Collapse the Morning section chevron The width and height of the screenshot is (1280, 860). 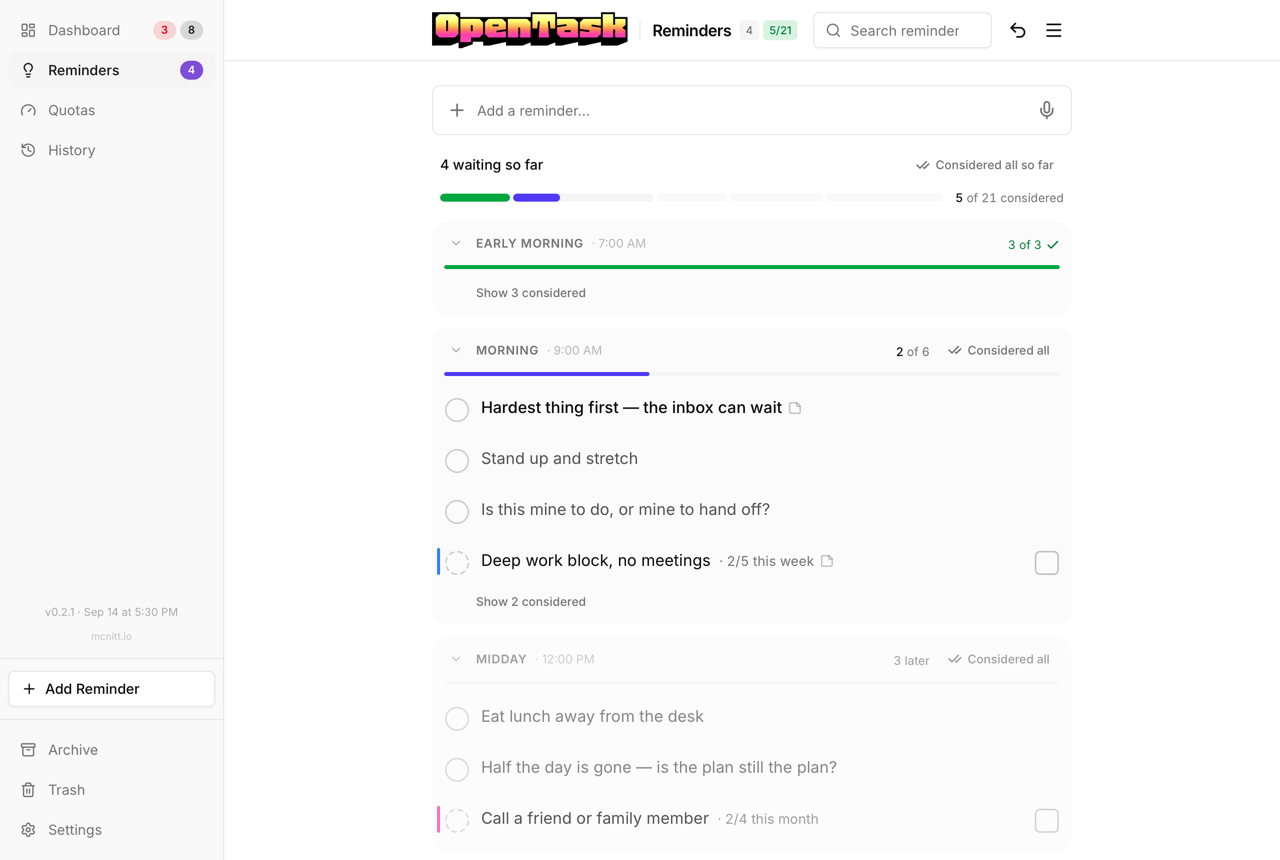[x=456, y=350]
